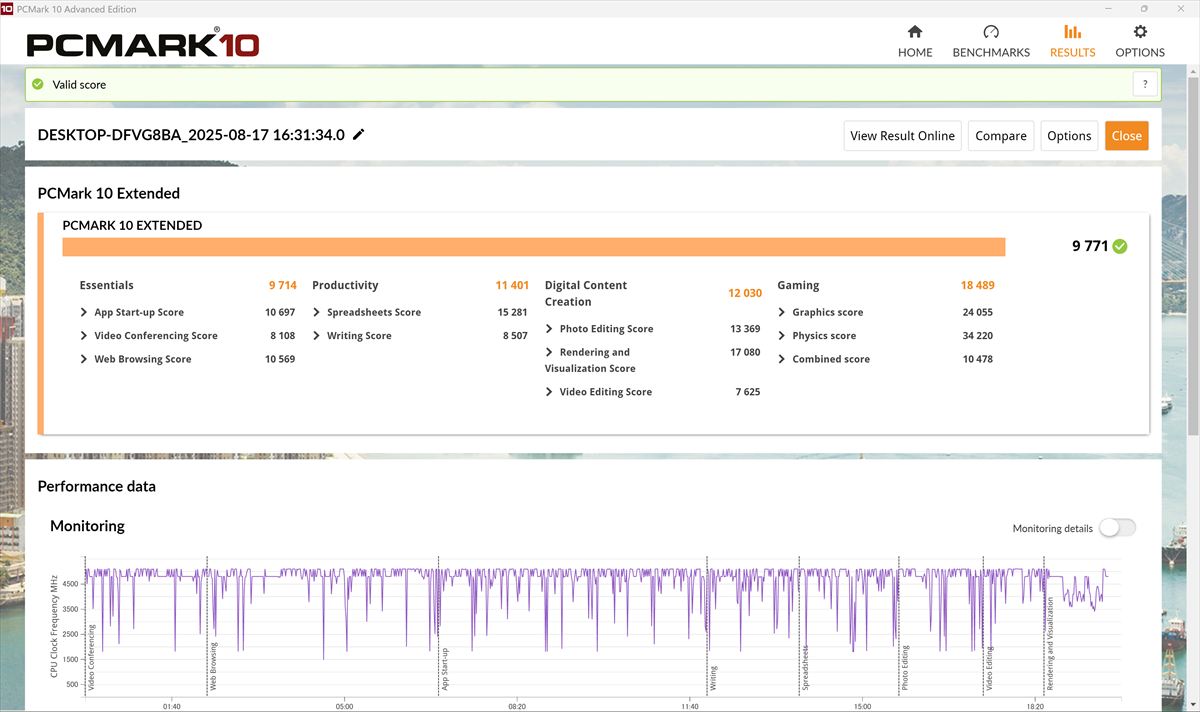Image resolution: width=1200 pixels, height=712 pixels.
Task: Toggle the Monitoring details switch
Action: (x=1117, y=528)
